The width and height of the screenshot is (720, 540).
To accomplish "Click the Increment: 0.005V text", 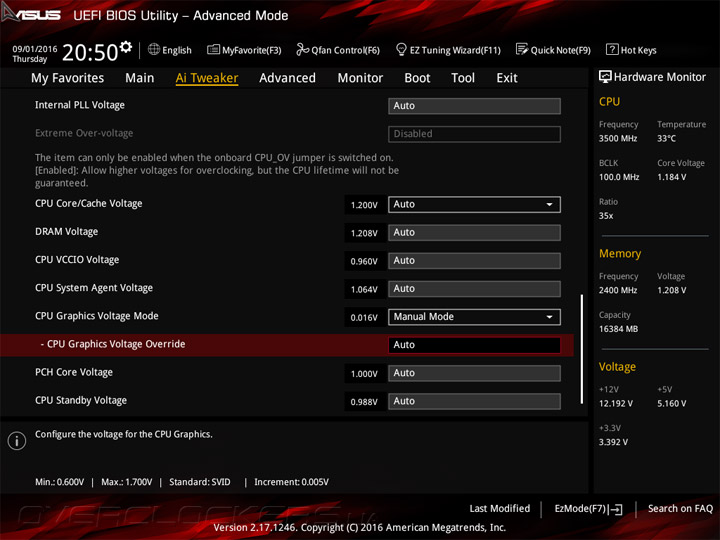I will coord(292,482).
